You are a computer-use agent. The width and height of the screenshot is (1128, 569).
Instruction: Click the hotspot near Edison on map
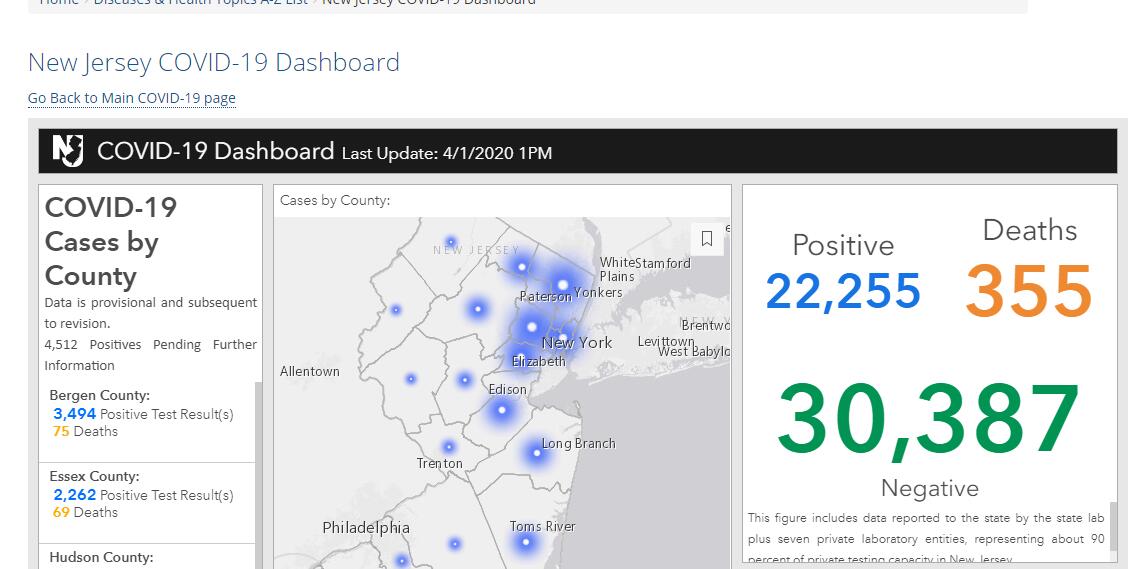[x=502, y=410]
